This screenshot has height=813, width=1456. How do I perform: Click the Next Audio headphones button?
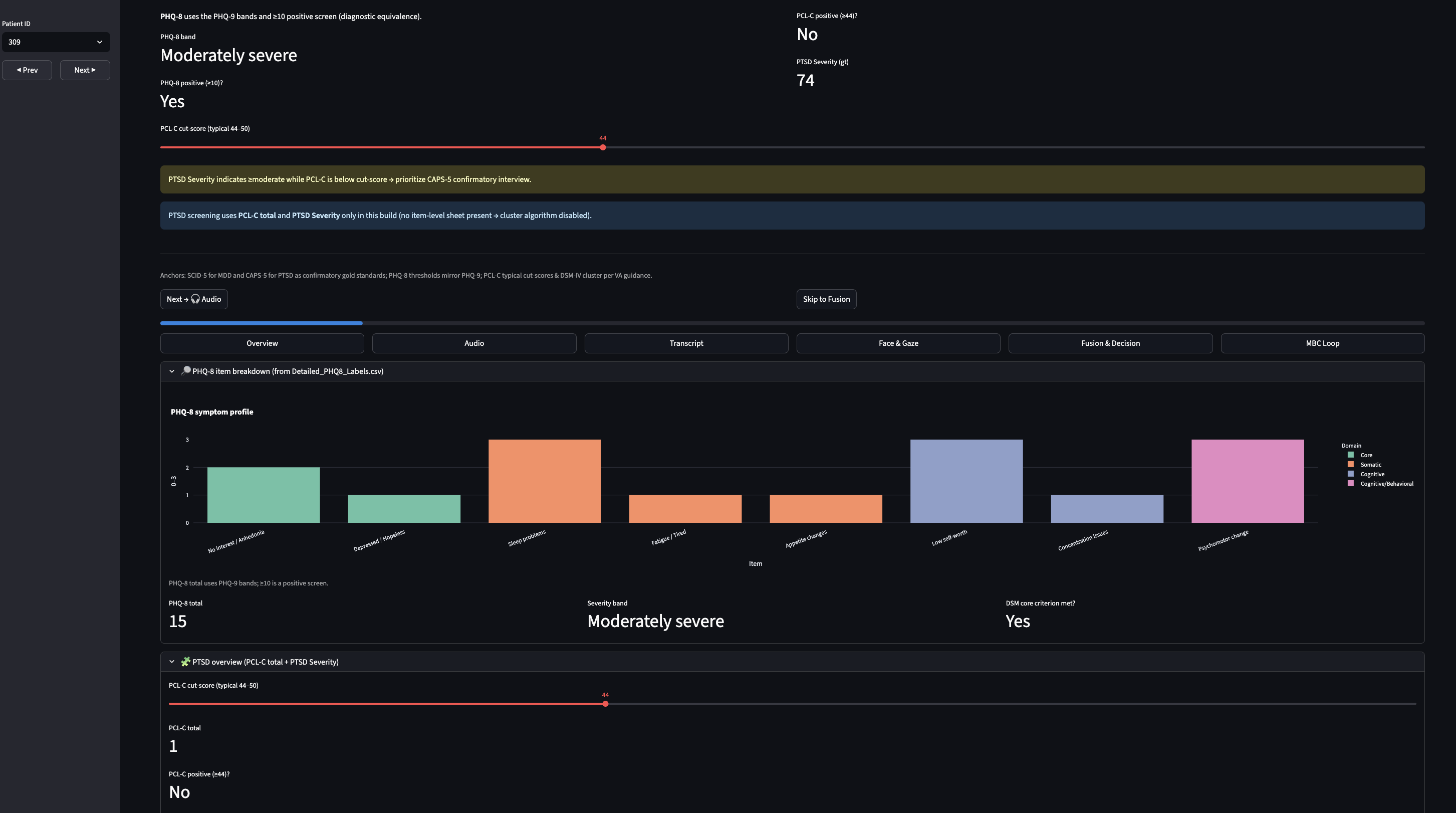click(194, 299)
